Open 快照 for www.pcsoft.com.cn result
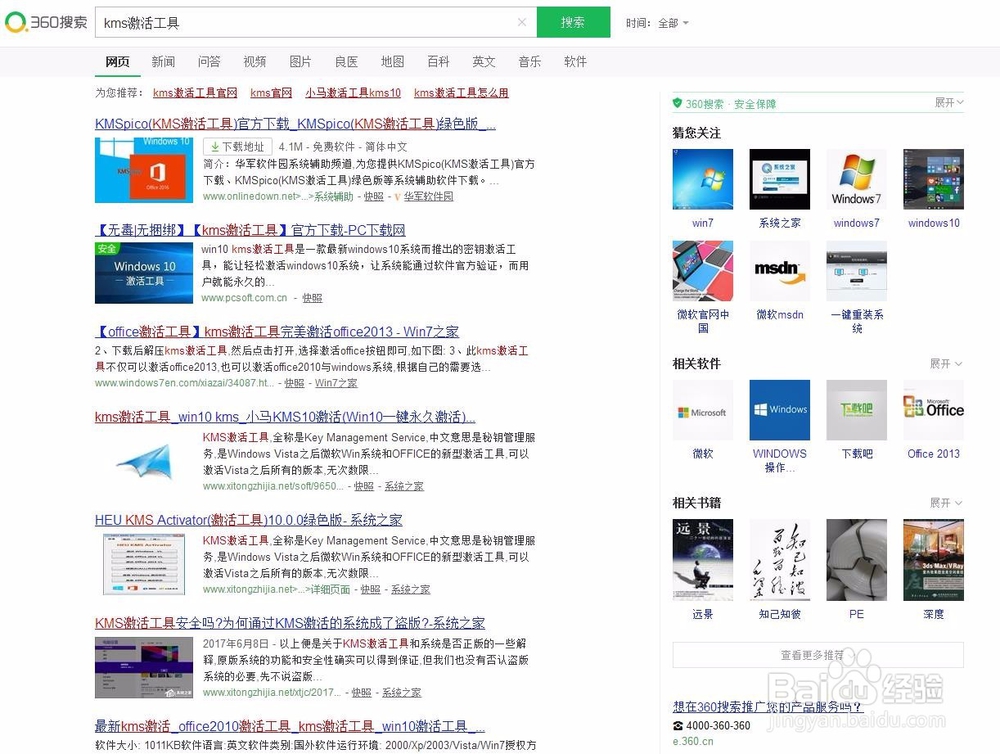This screenshot has width=1000, height=754. coord(312,298)
